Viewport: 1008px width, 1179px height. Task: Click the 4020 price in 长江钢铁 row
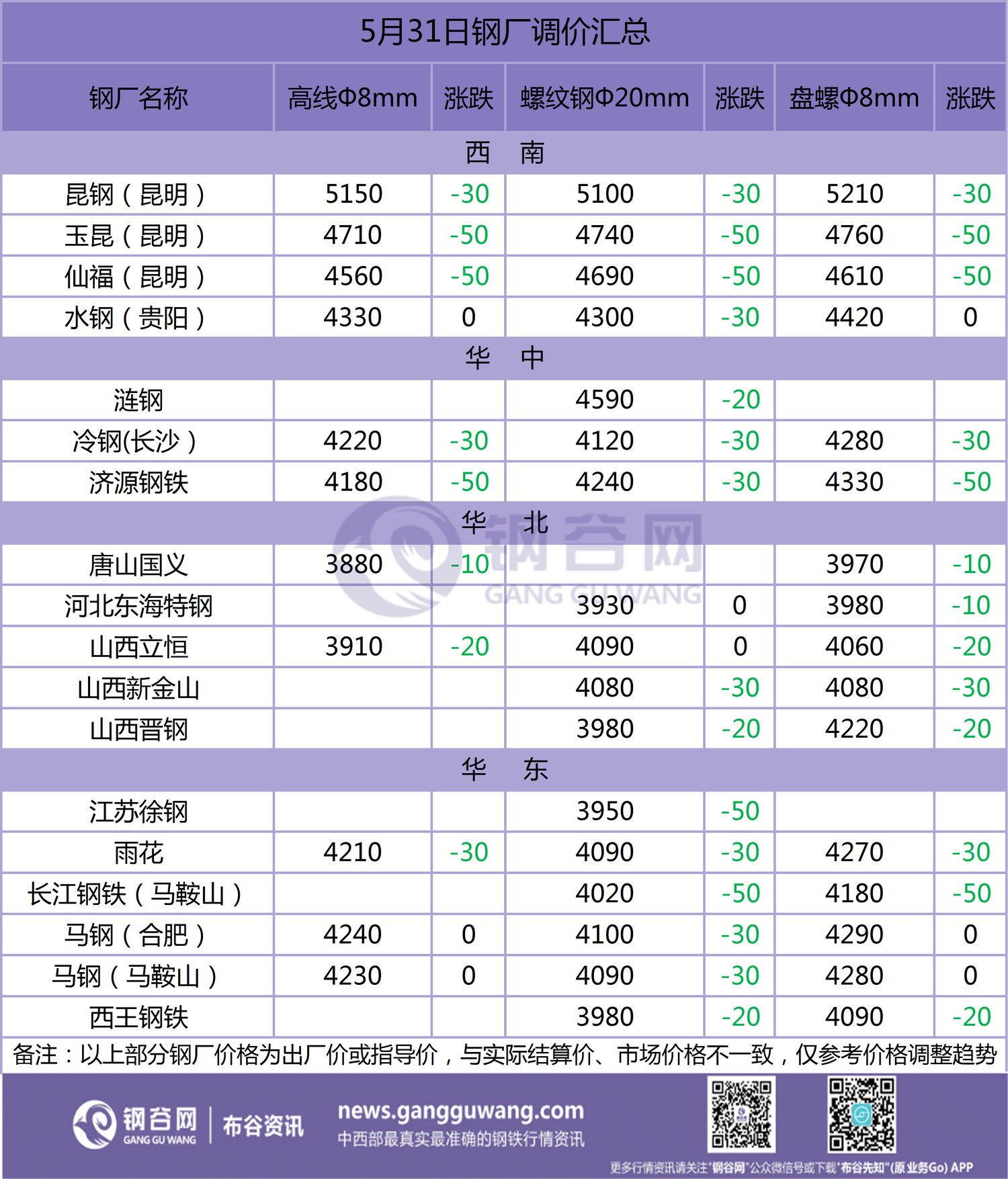click(605, 893)
